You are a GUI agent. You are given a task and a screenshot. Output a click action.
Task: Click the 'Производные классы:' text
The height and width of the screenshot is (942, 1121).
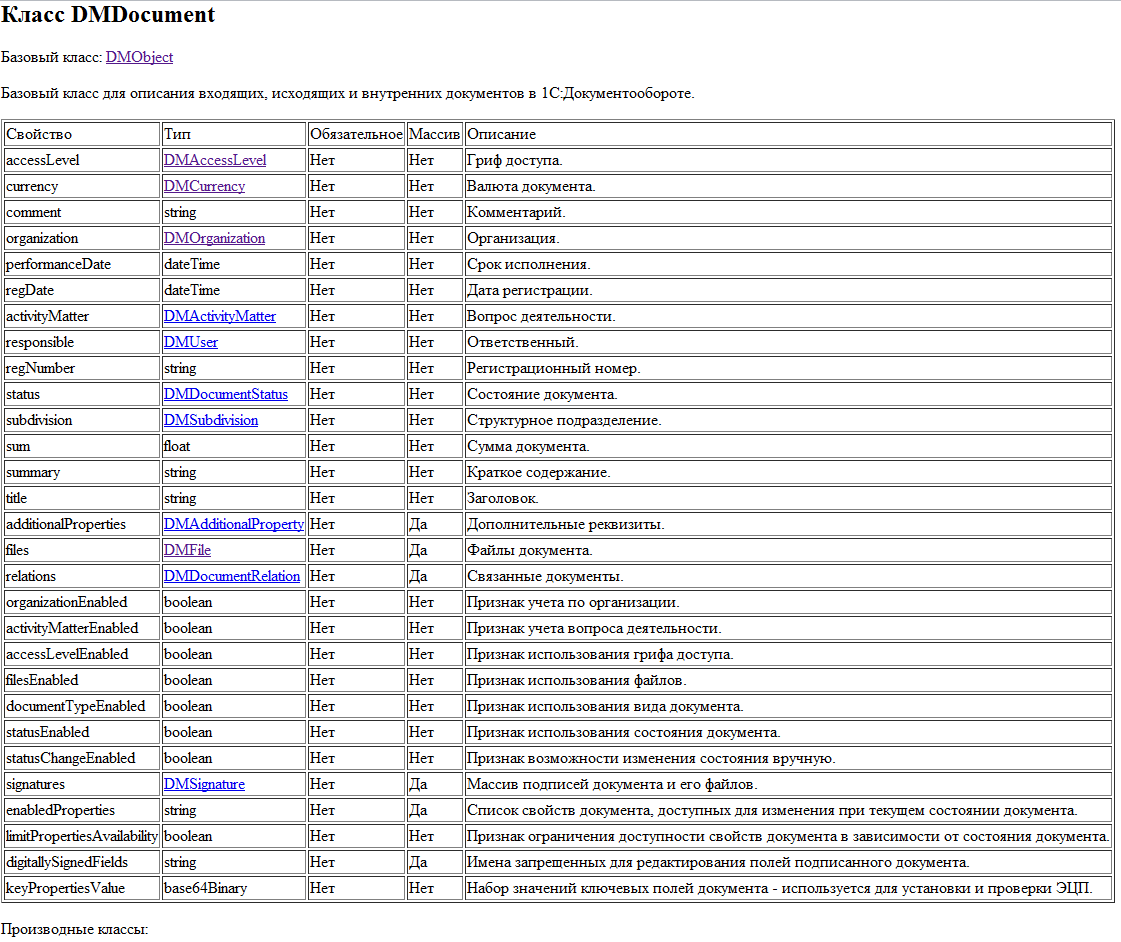(x=74, y=929)
